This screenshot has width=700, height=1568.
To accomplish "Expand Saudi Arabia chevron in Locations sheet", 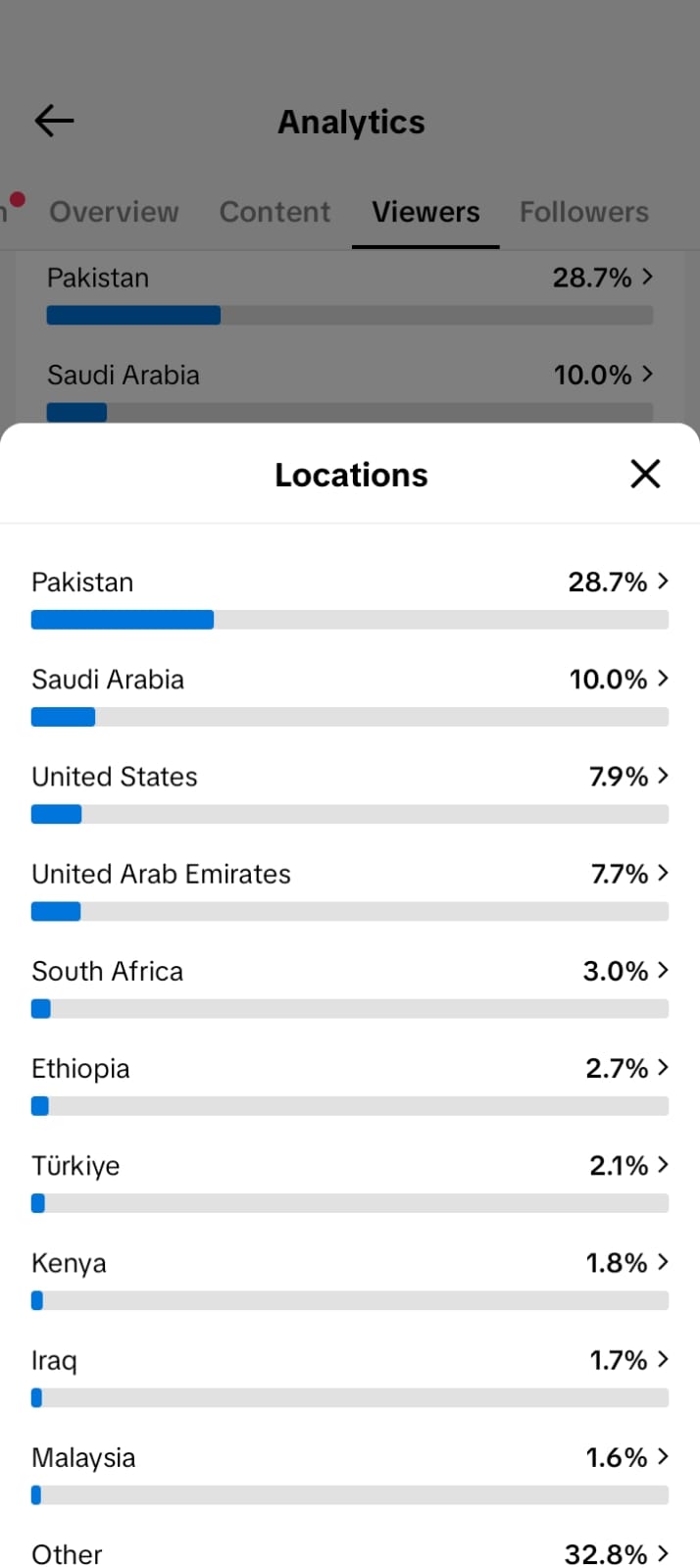I will pos(664,678).
